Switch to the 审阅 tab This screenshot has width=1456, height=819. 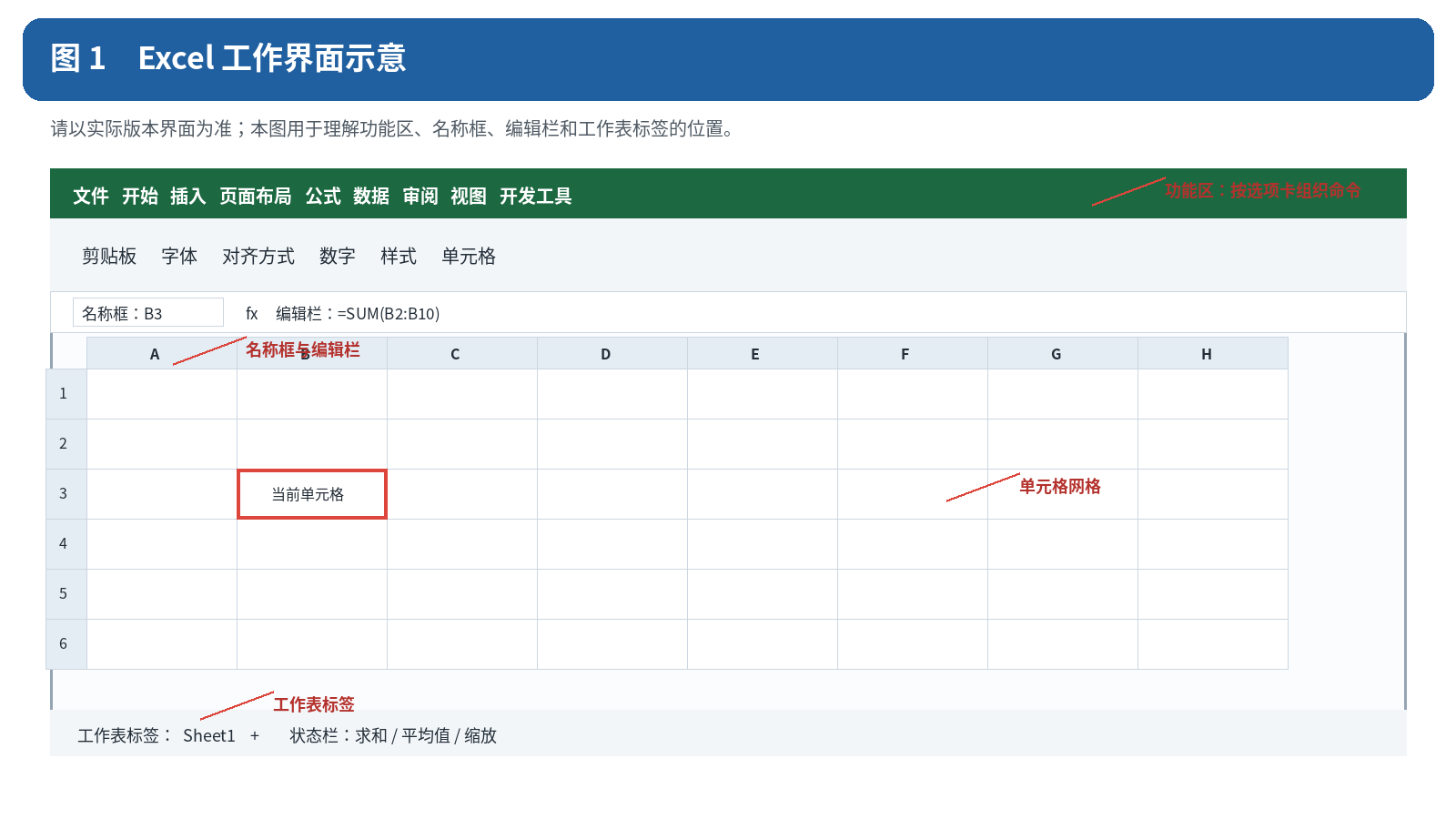click(420, 197)
